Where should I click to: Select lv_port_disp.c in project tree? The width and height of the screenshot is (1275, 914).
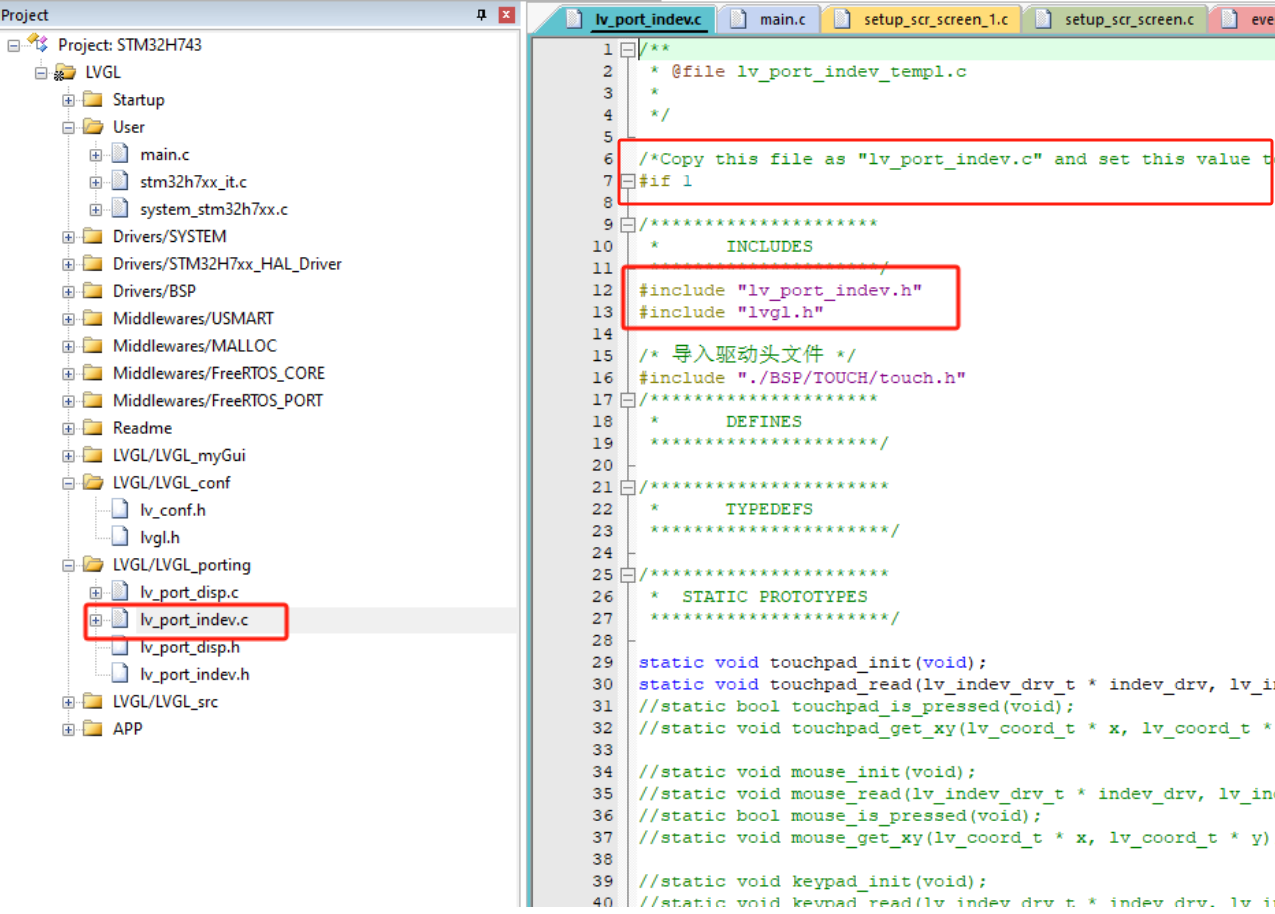click(x=189, y=592)
